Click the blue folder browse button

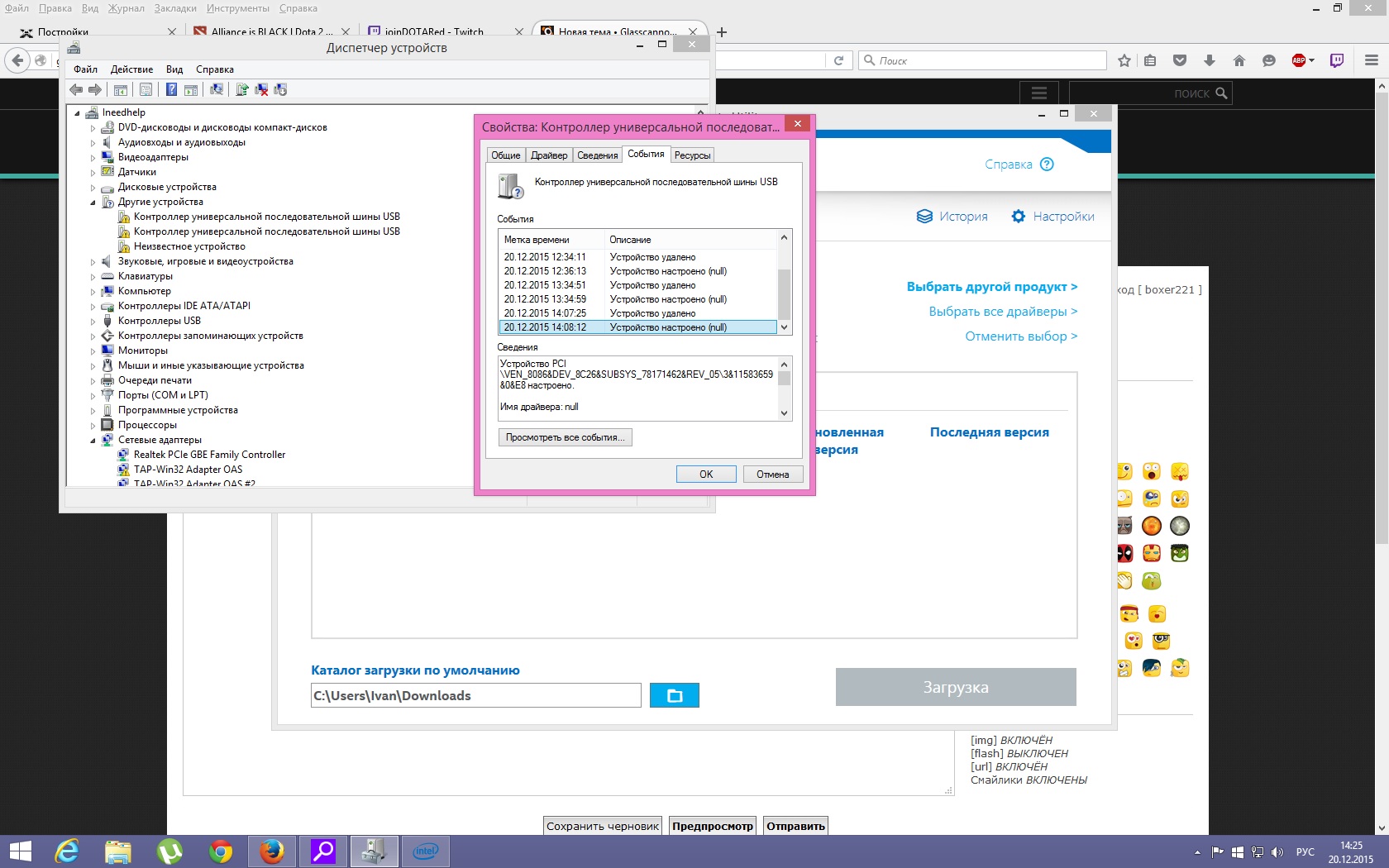coord(675,695)
